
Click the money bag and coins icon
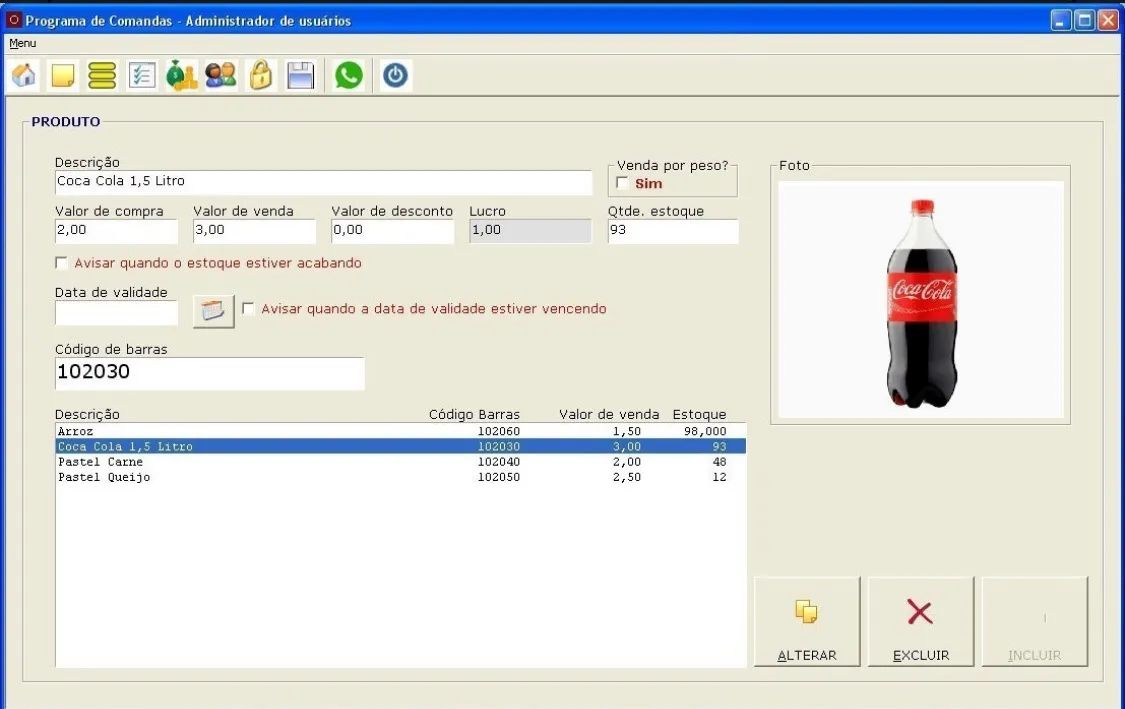181,76
